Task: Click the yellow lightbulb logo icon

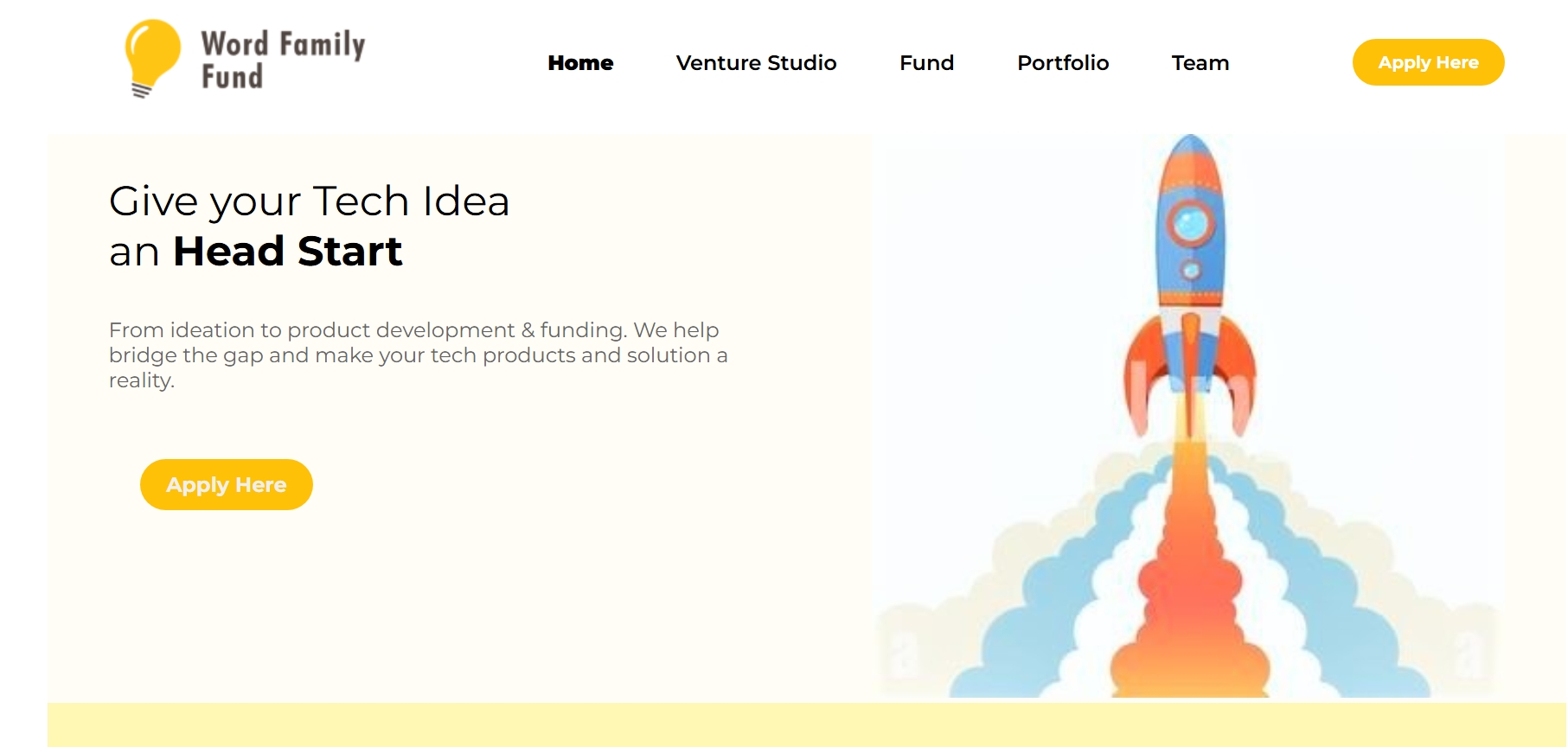Action: [152, 58]
